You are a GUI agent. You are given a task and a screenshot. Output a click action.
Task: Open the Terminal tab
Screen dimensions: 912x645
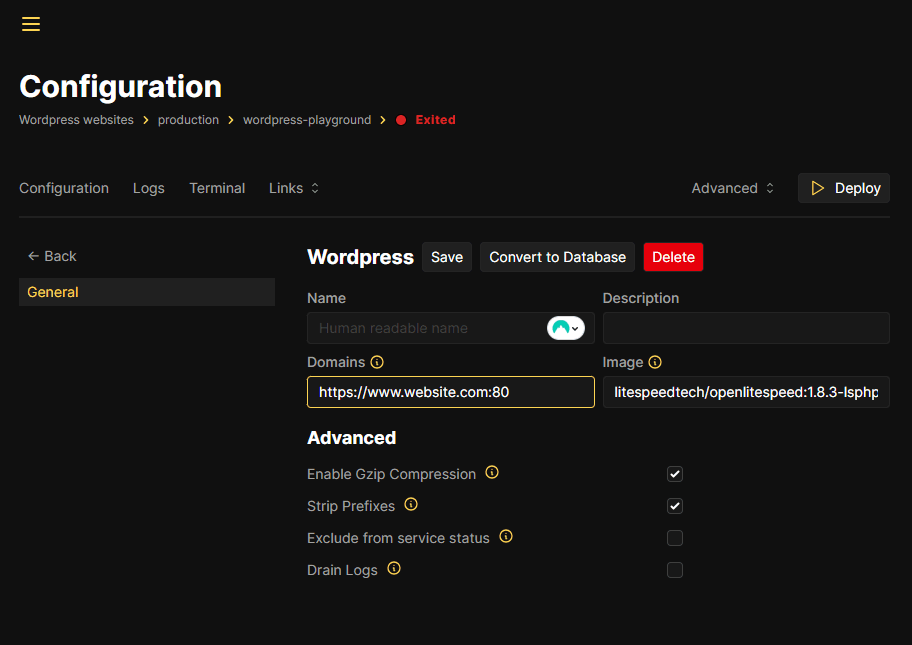pos(217,188)
